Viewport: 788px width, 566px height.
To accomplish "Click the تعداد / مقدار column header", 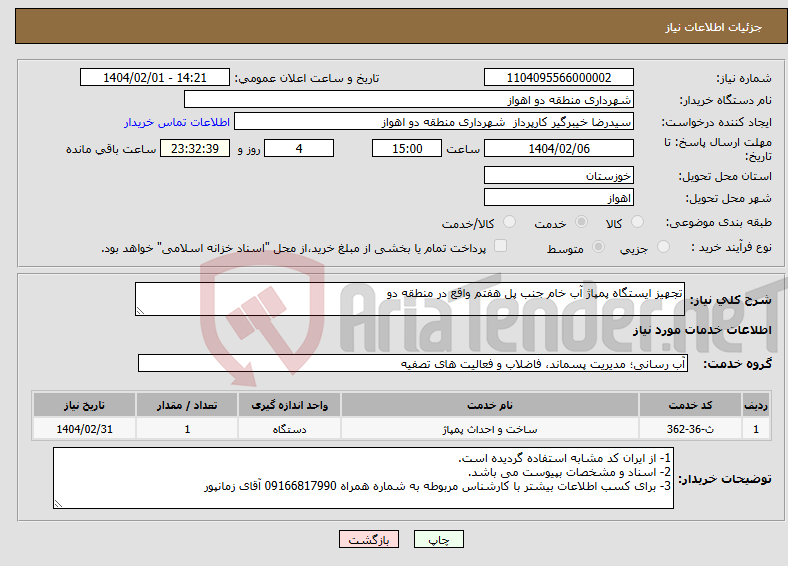I will [x=187, y=405].
